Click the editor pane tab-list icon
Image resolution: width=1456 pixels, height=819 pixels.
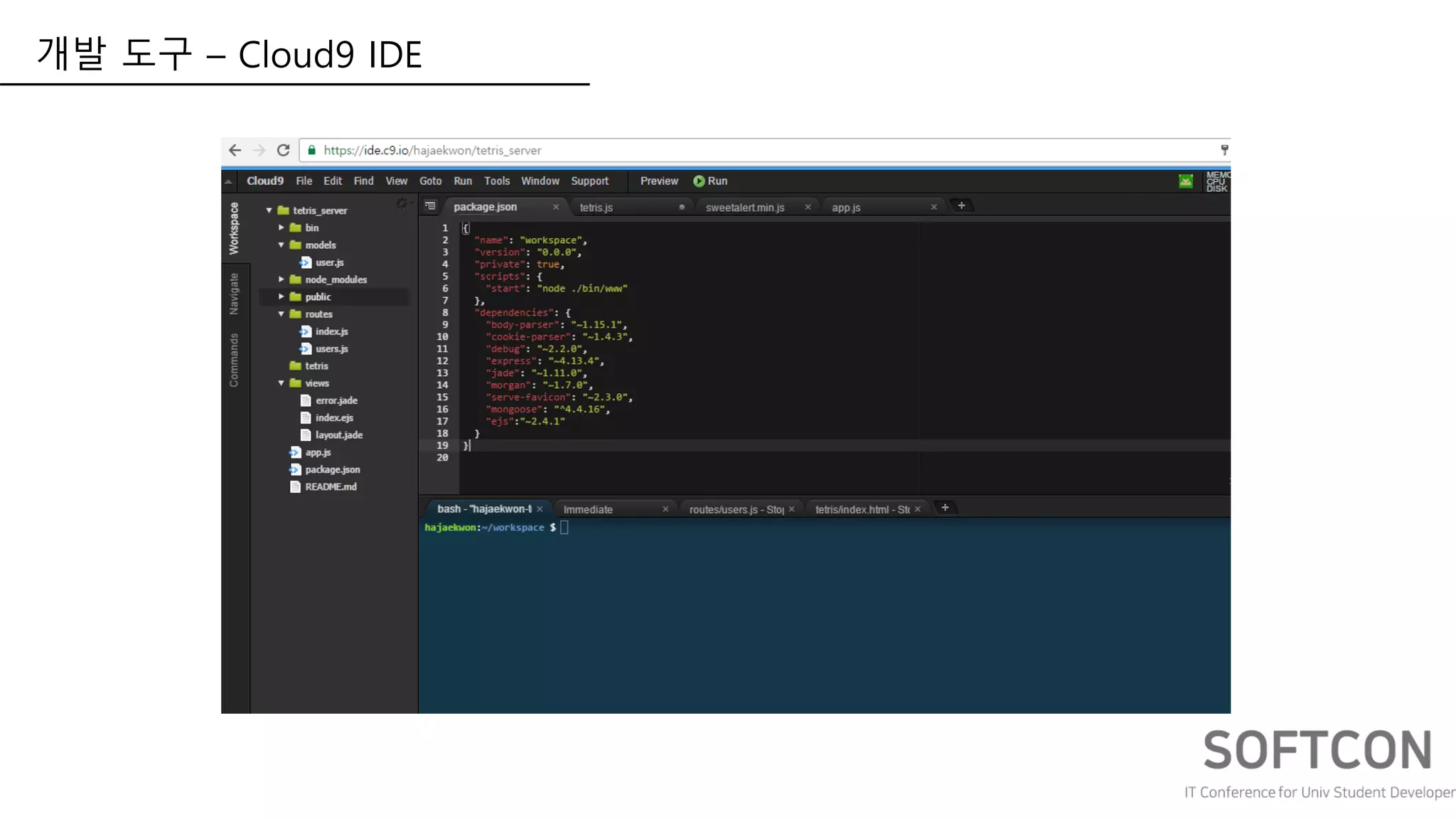point(430,206)
